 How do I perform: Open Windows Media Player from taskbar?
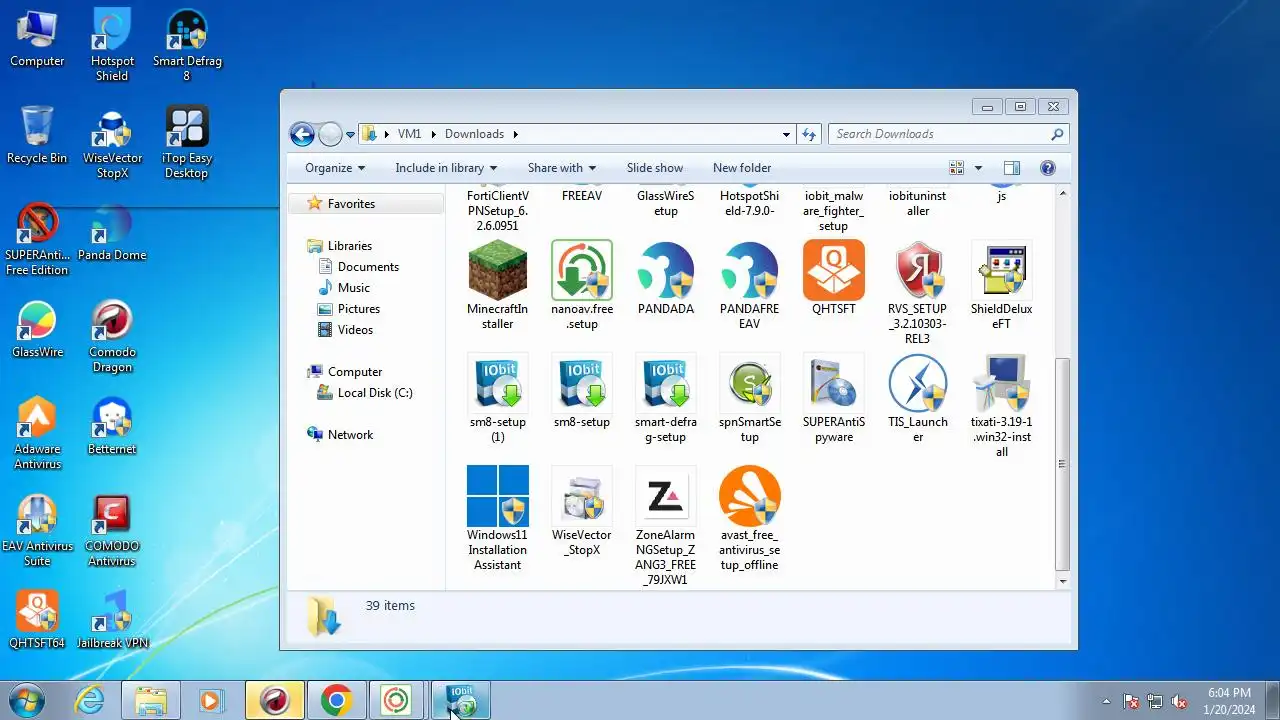coord(211,701)
